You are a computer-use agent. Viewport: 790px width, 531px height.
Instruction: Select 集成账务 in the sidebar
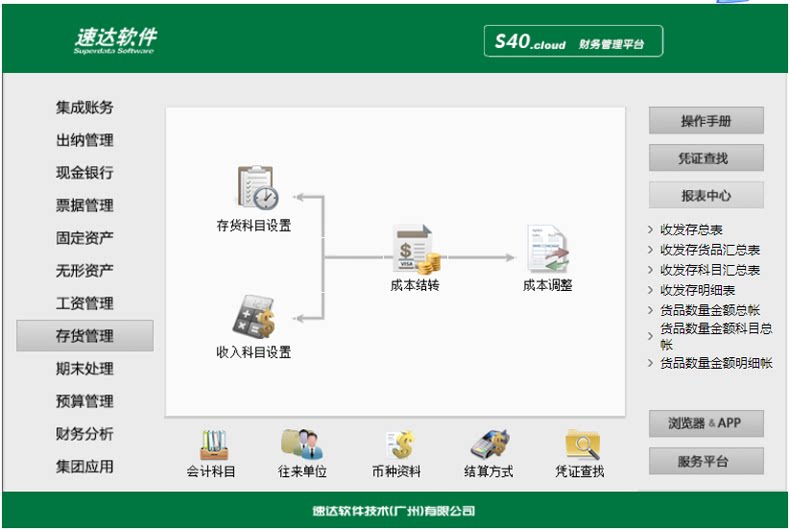[x=85, y=107]
